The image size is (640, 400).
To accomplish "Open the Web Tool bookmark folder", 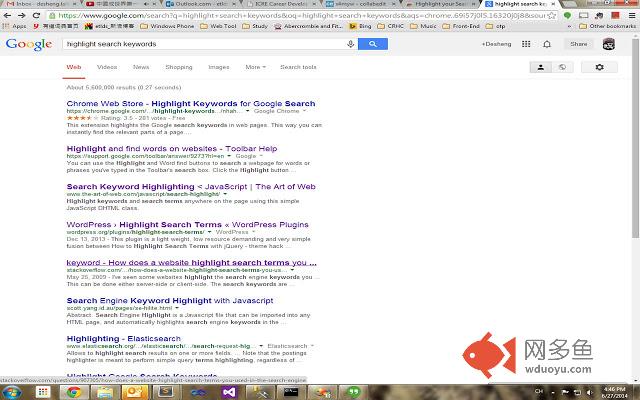I will point(218,26).
